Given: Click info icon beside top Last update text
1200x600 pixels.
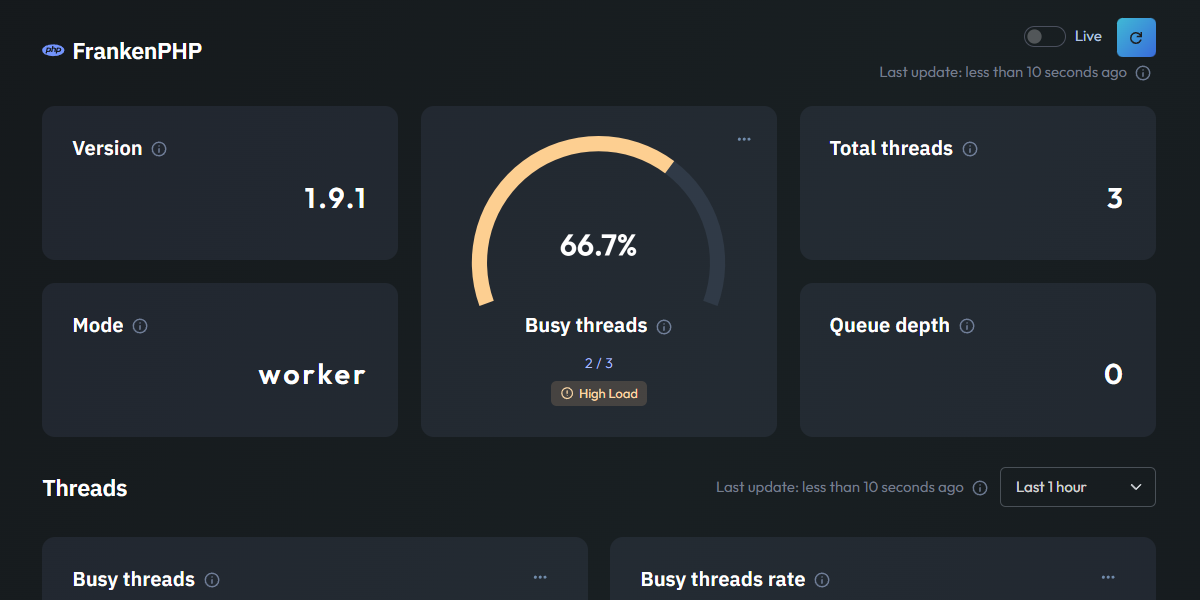Looking at the screenshot, I should pyautogui.click(x=1143, y=73).
